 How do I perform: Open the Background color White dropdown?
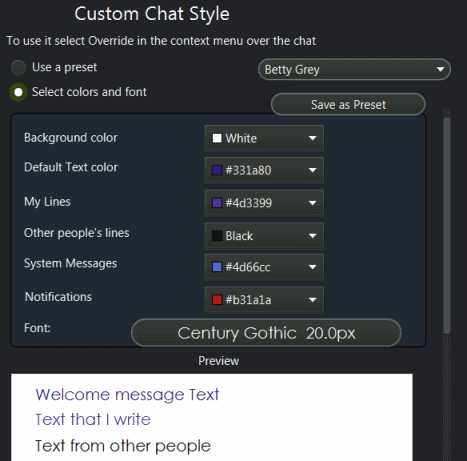click(264, 138)
